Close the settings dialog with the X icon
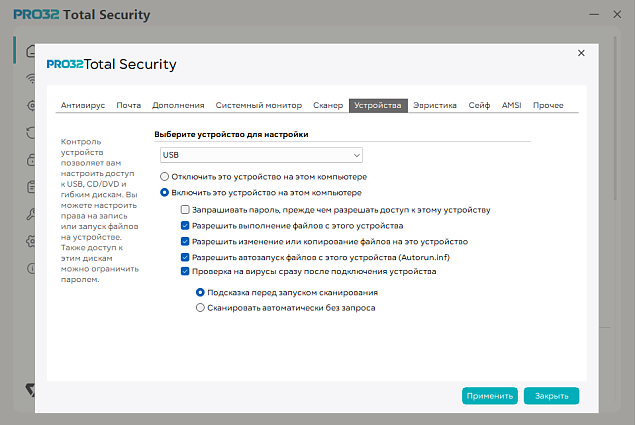Screen dimensions: 635x425 (x=581, y=53)
